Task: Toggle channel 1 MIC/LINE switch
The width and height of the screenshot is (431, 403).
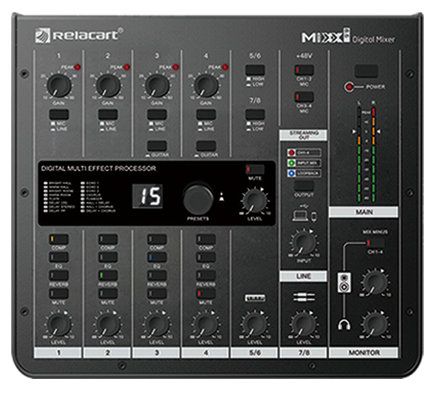Action: click(59, 115)
